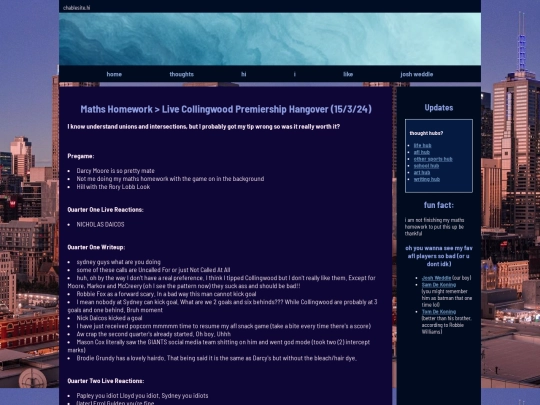Click the intro sentence about unions and intersections
The width and height of the screenshot is (540, 405).
point(204,126)
